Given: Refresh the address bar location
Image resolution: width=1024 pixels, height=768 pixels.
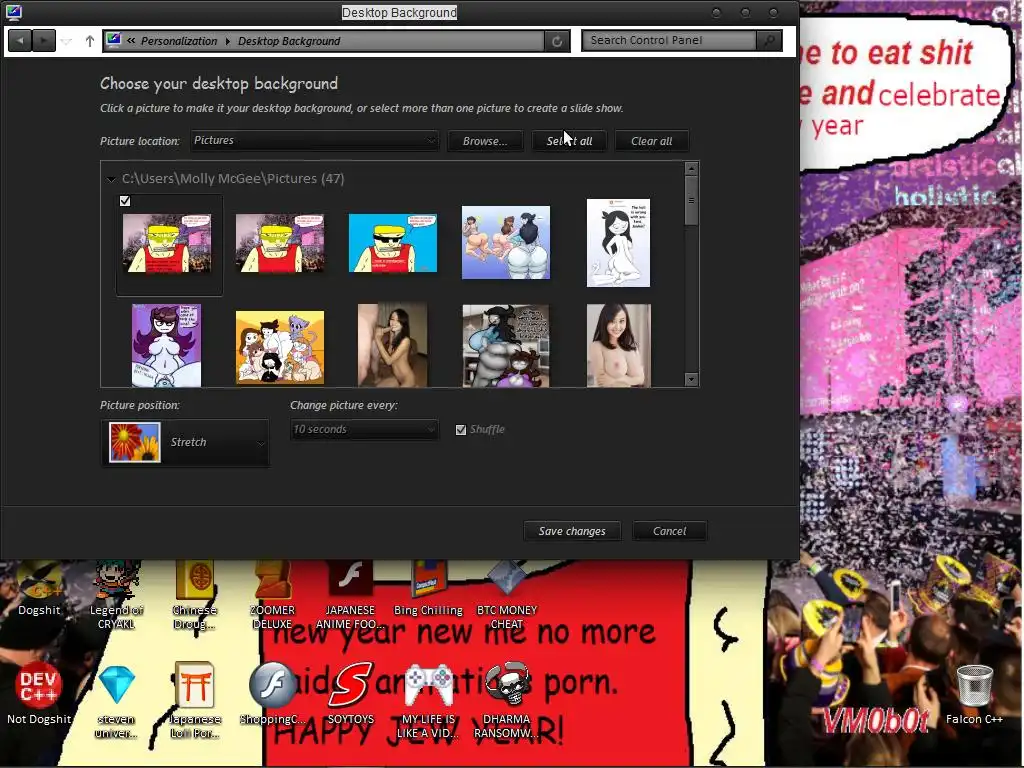Looking at the screenshot, I should click(x=557, y=41).
